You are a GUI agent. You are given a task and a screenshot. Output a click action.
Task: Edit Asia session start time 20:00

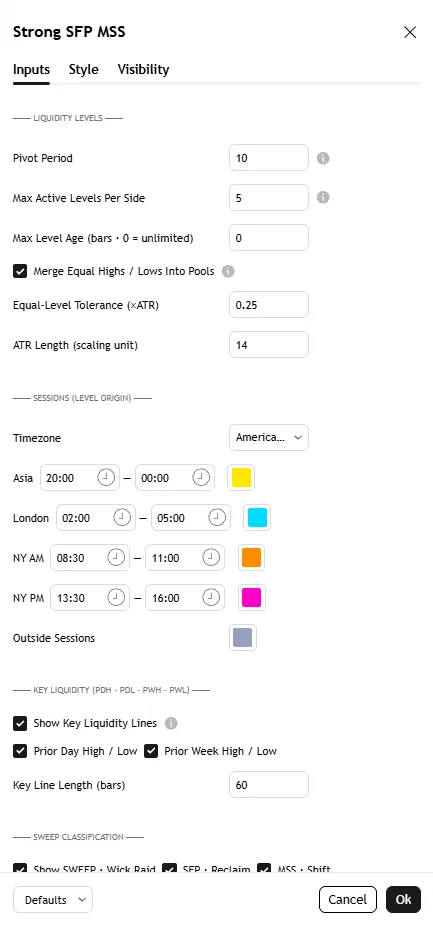tap(80, 478)
